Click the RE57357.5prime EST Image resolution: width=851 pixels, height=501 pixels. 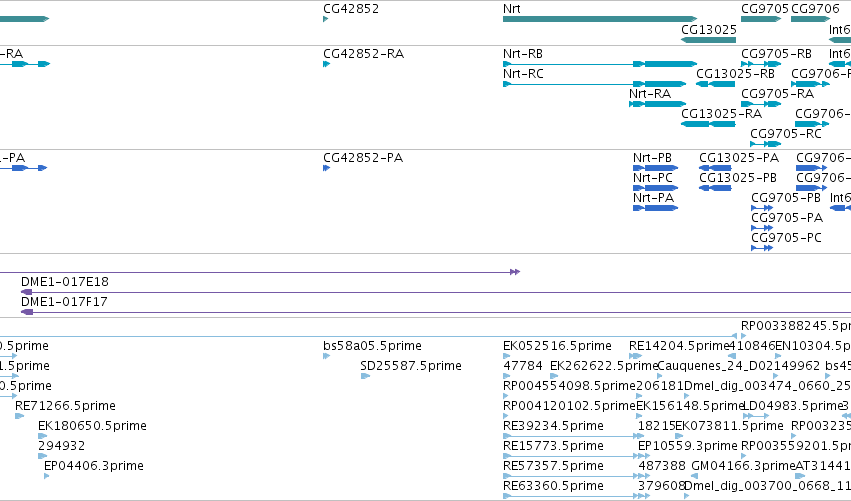(576, 477)
